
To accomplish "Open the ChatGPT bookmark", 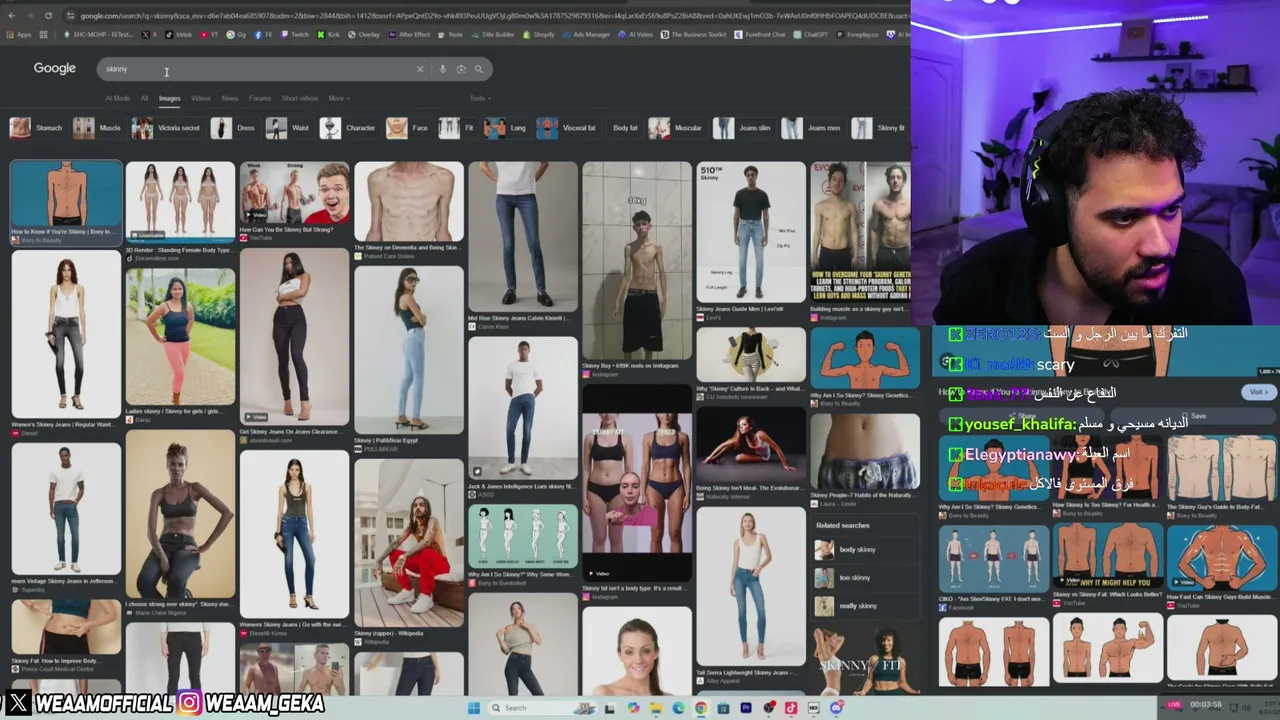I will click(x=811, y=35).
